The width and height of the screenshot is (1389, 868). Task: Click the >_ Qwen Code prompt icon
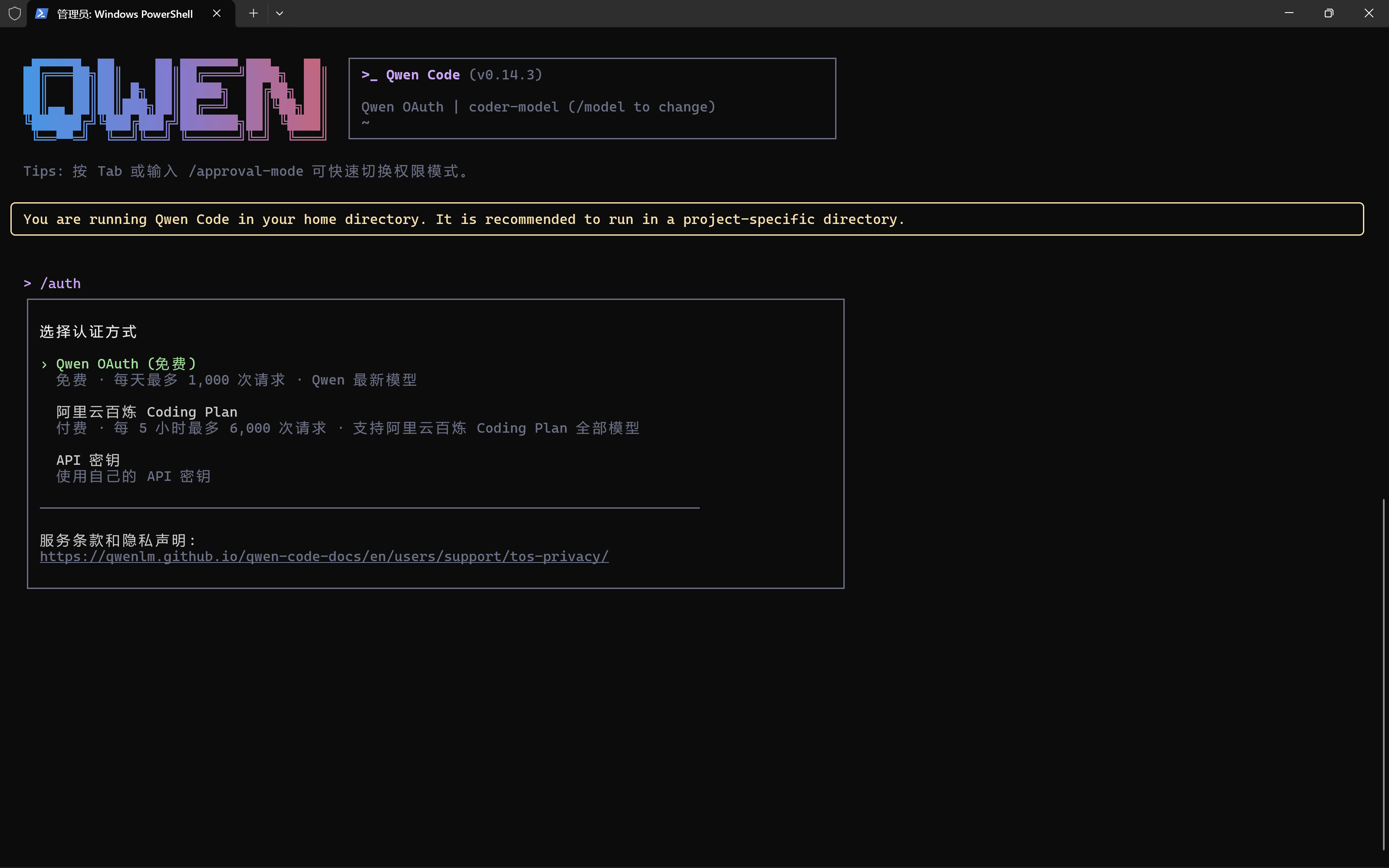[x=369, y=75]
